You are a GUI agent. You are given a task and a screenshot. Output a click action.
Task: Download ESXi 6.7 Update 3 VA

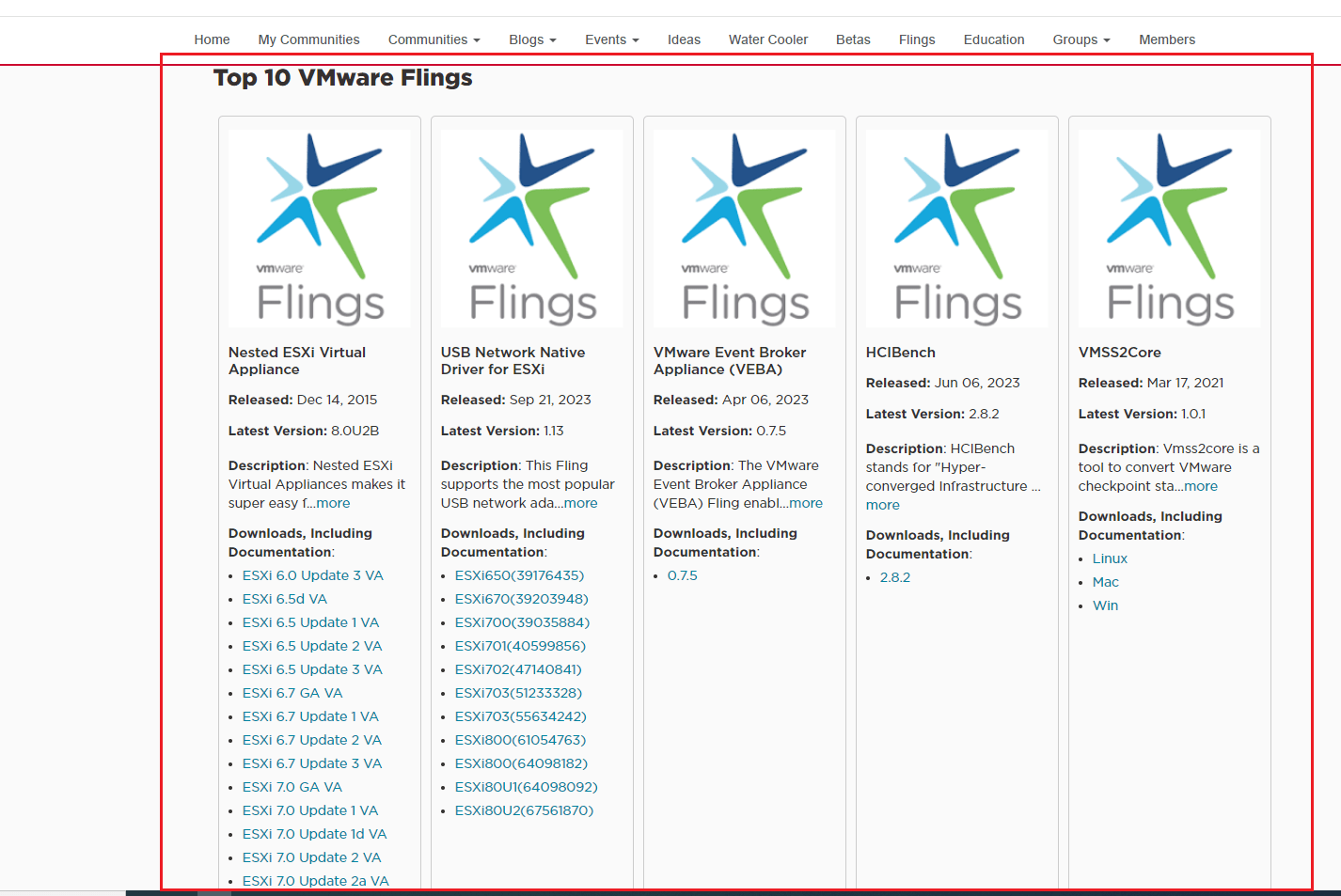(312, 763)
